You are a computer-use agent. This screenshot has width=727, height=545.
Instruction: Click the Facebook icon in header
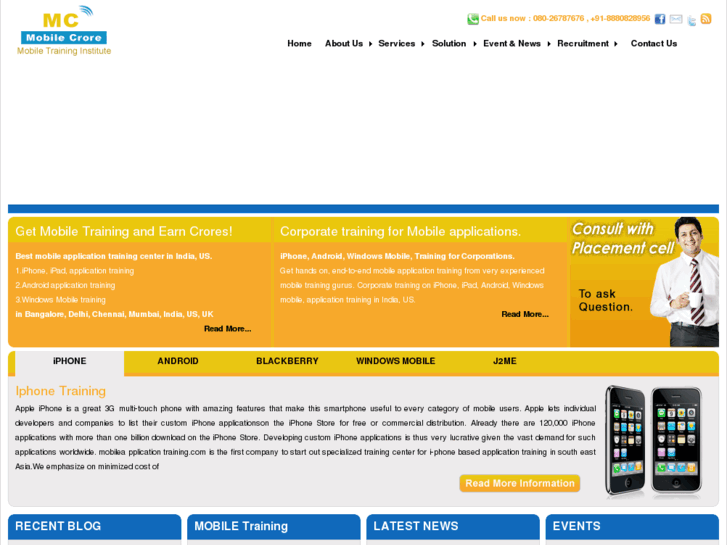click(660, 19)
